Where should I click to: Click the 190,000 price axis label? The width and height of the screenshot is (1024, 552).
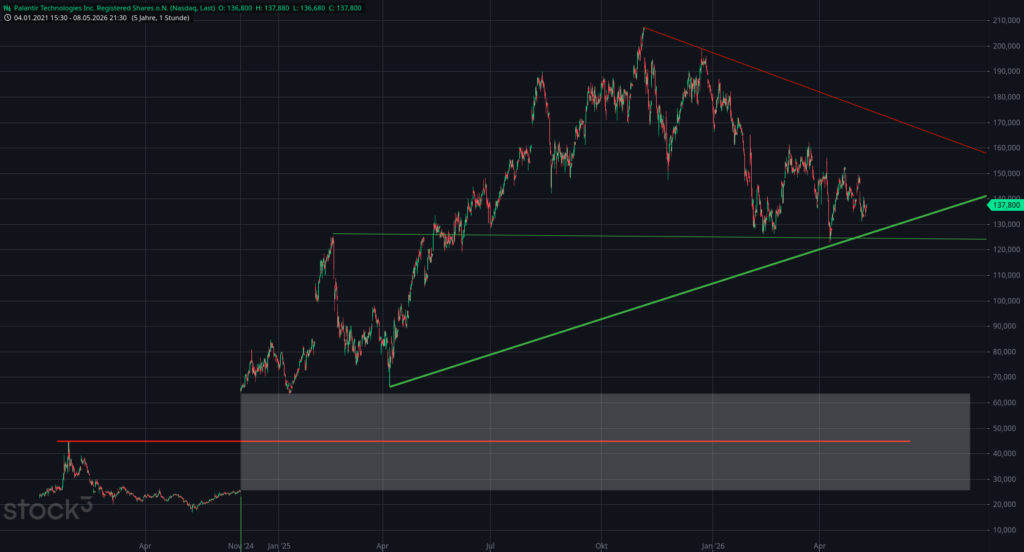coord(1006,71)
